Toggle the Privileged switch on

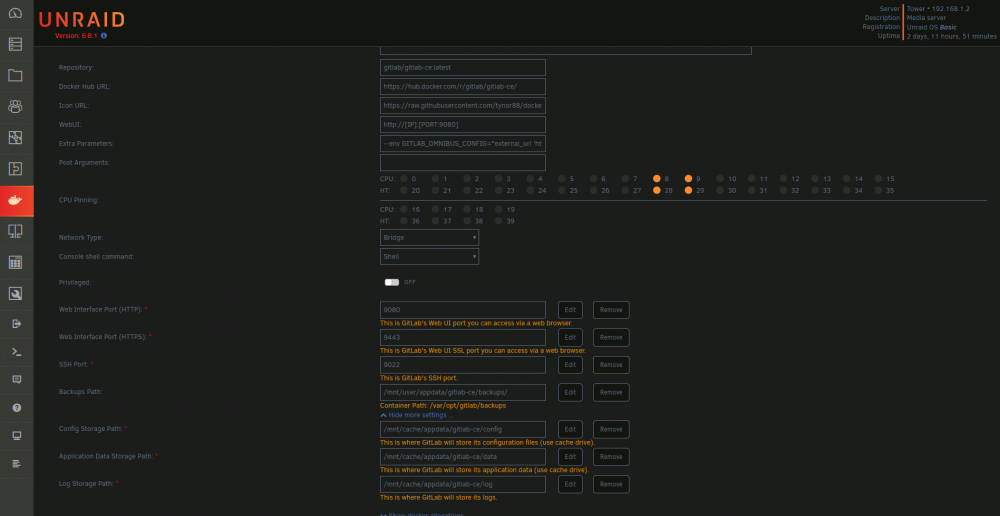pyautogui.click(x=392, y=282)
